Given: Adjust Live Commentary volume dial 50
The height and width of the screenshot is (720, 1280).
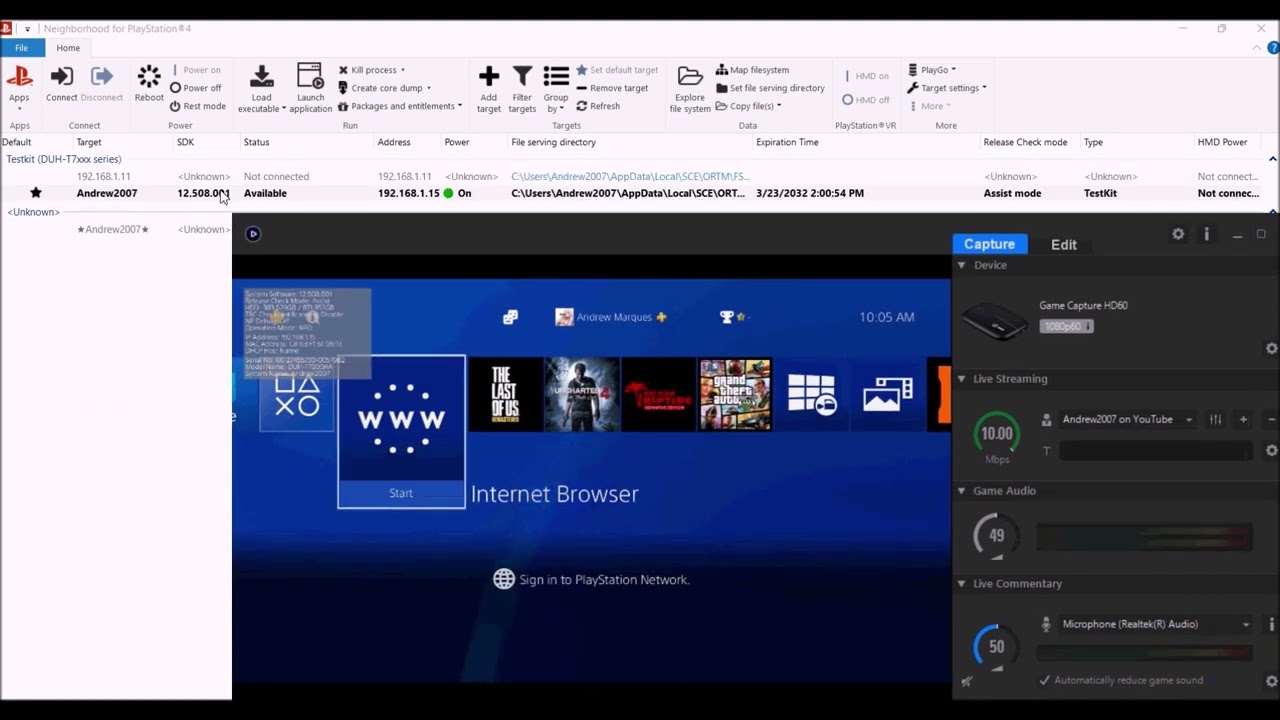Looking at the screenshot, I should [x=996, y=647].
